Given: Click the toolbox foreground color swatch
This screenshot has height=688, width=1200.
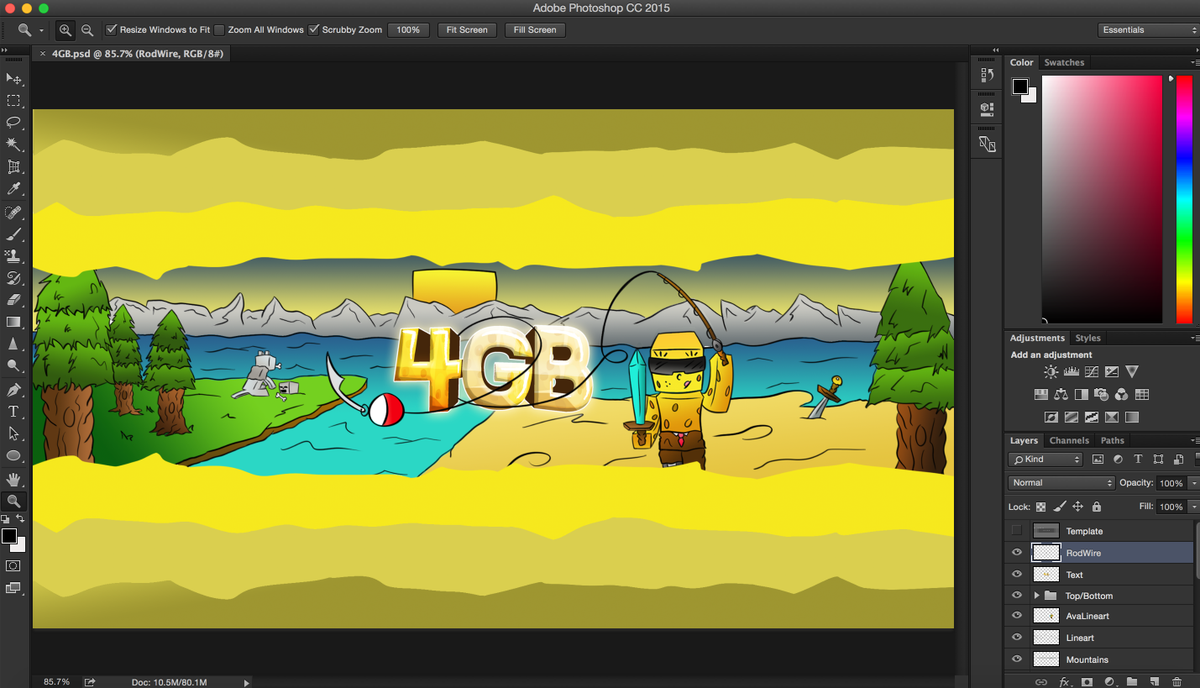Looking at the screenshot, I should click(x=9, y=537).
